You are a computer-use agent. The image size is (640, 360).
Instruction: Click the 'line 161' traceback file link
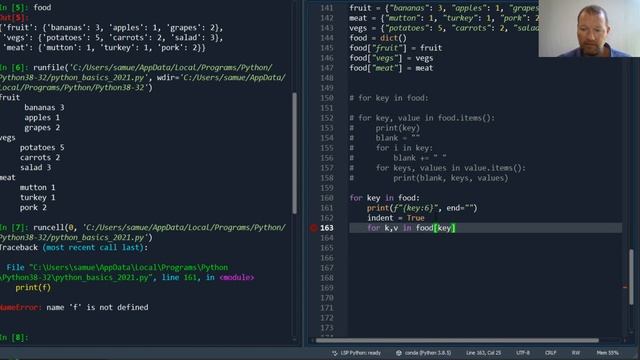(179, 278)
